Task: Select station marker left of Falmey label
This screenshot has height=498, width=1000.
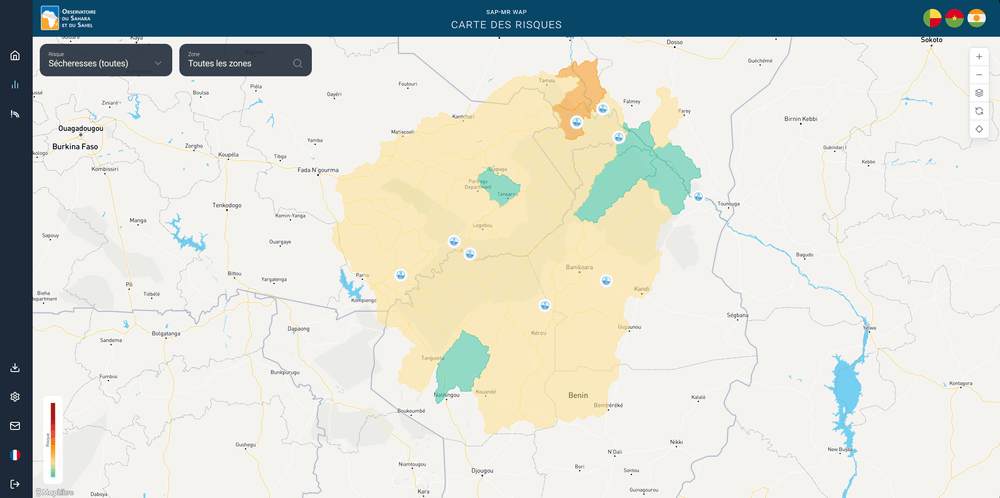Action: [x=603, y=108]
